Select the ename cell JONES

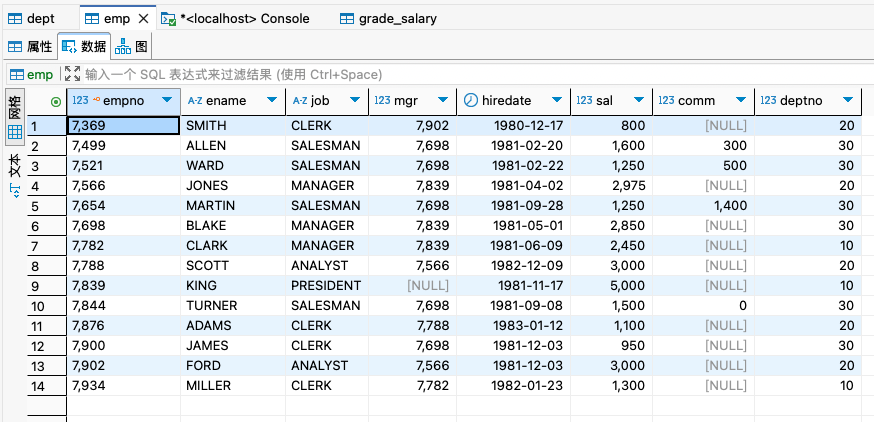coord(233,186)
